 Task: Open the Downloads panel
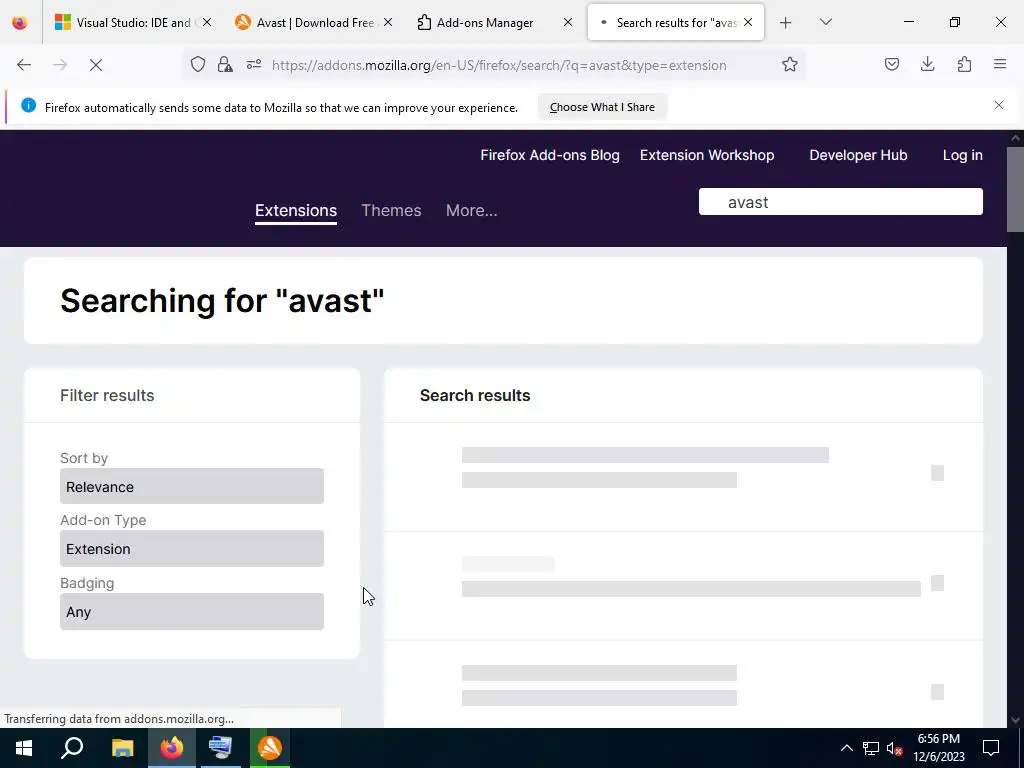[927, 65]
